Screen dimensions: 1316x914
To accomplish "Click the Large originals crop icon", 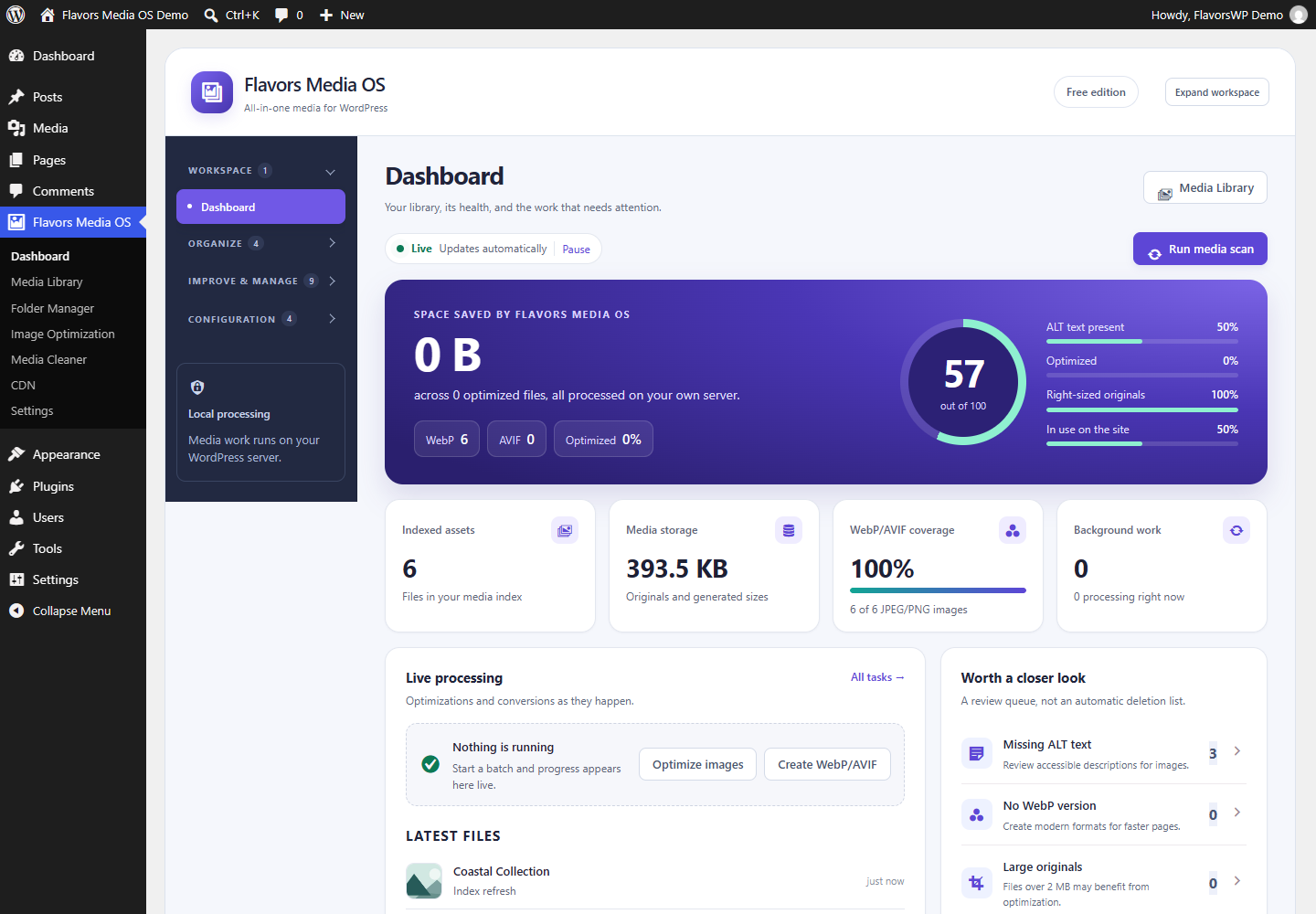I will [977, 883].
